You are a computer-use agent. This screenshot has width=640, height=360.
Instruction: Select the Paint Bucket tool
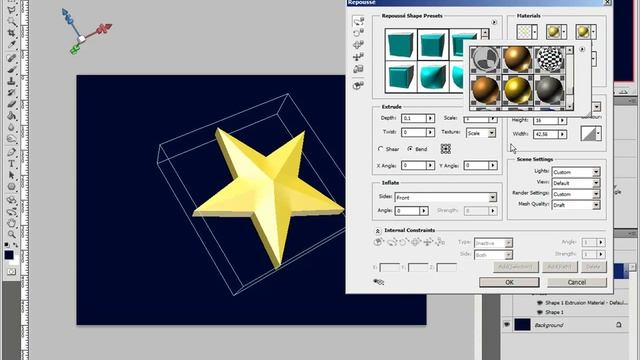tap(11, 116)
